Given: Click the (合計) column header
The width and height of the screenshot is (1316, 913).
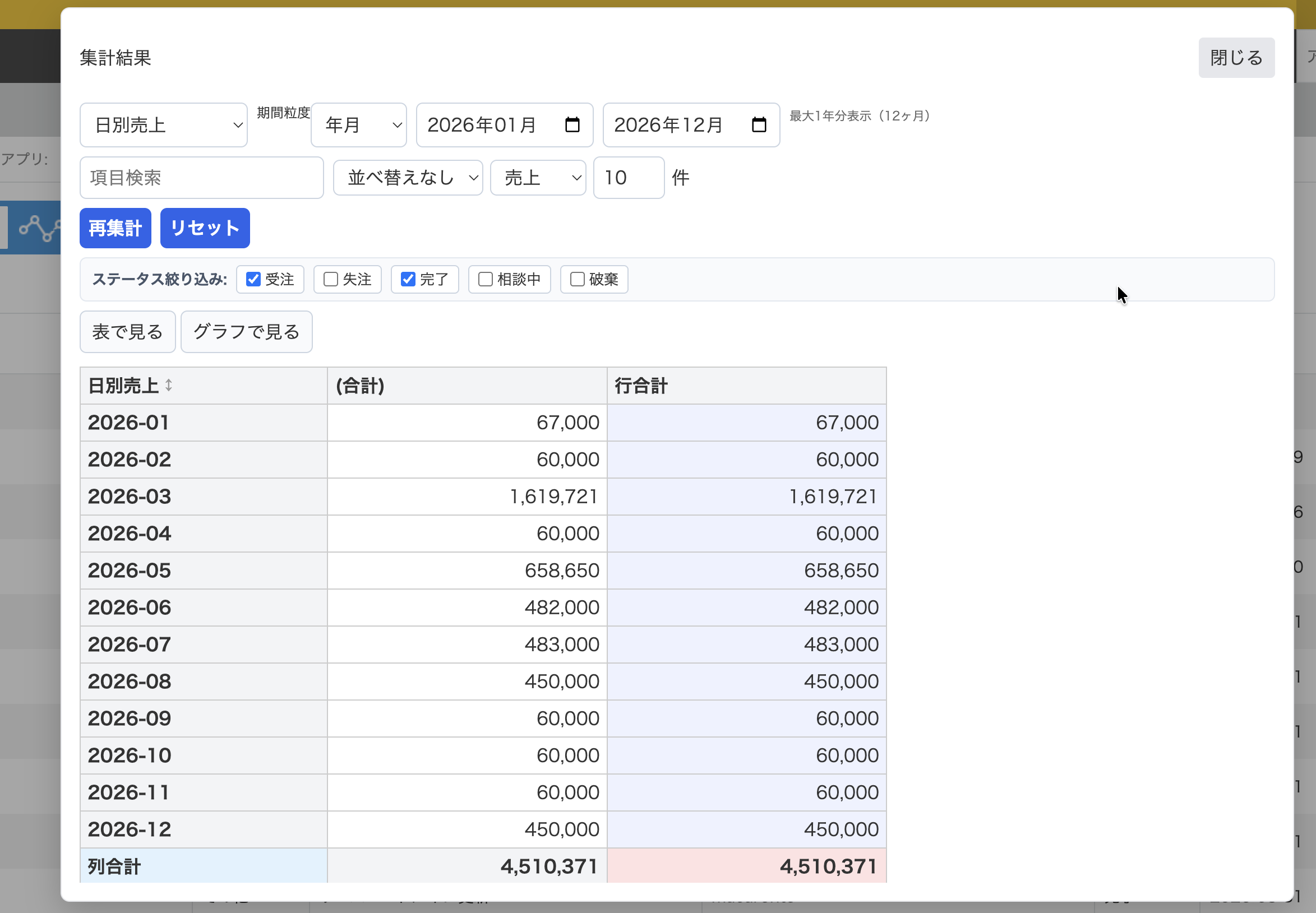Looking at the screenshot, I should pos(467,386).
